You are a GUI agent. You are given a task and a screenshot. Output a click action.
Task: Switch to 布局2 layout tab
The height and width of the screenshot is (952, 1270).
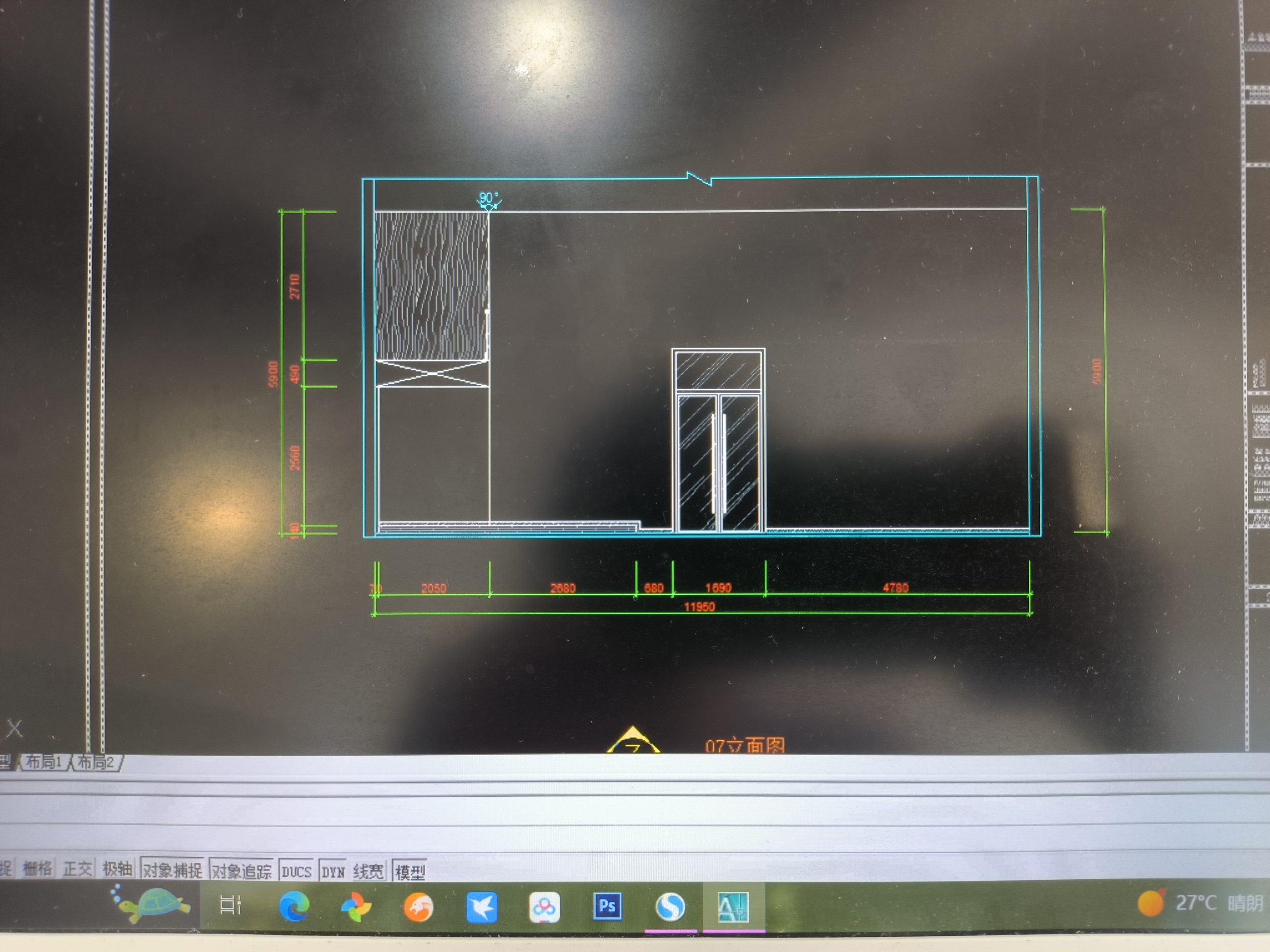coord(95,762)
